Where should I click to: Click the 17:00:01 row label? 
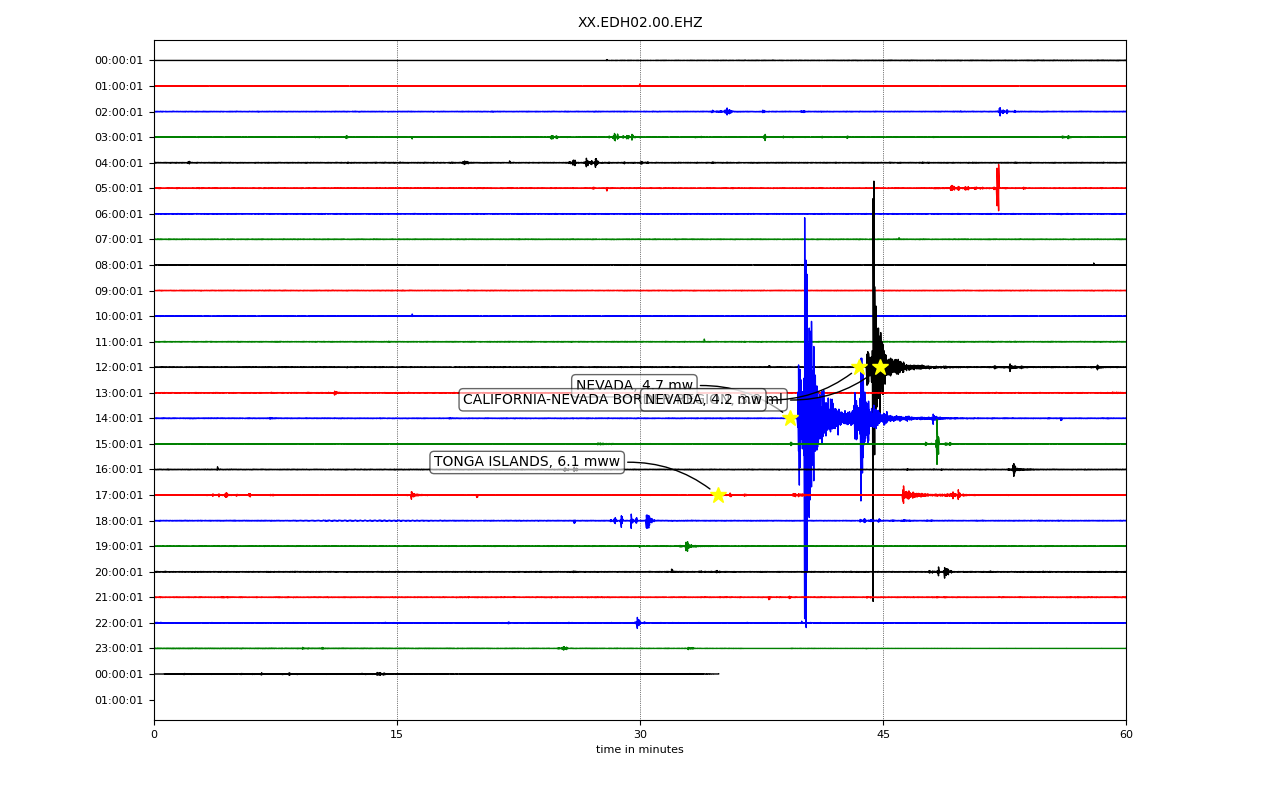click(119, 496)
